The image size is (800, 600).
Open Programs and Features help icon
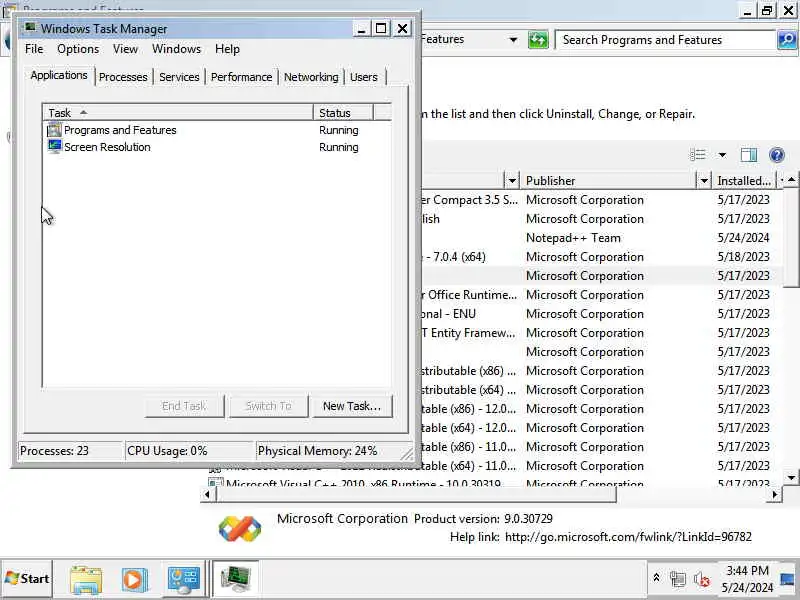pyautogui.click(x=777, y=155)
